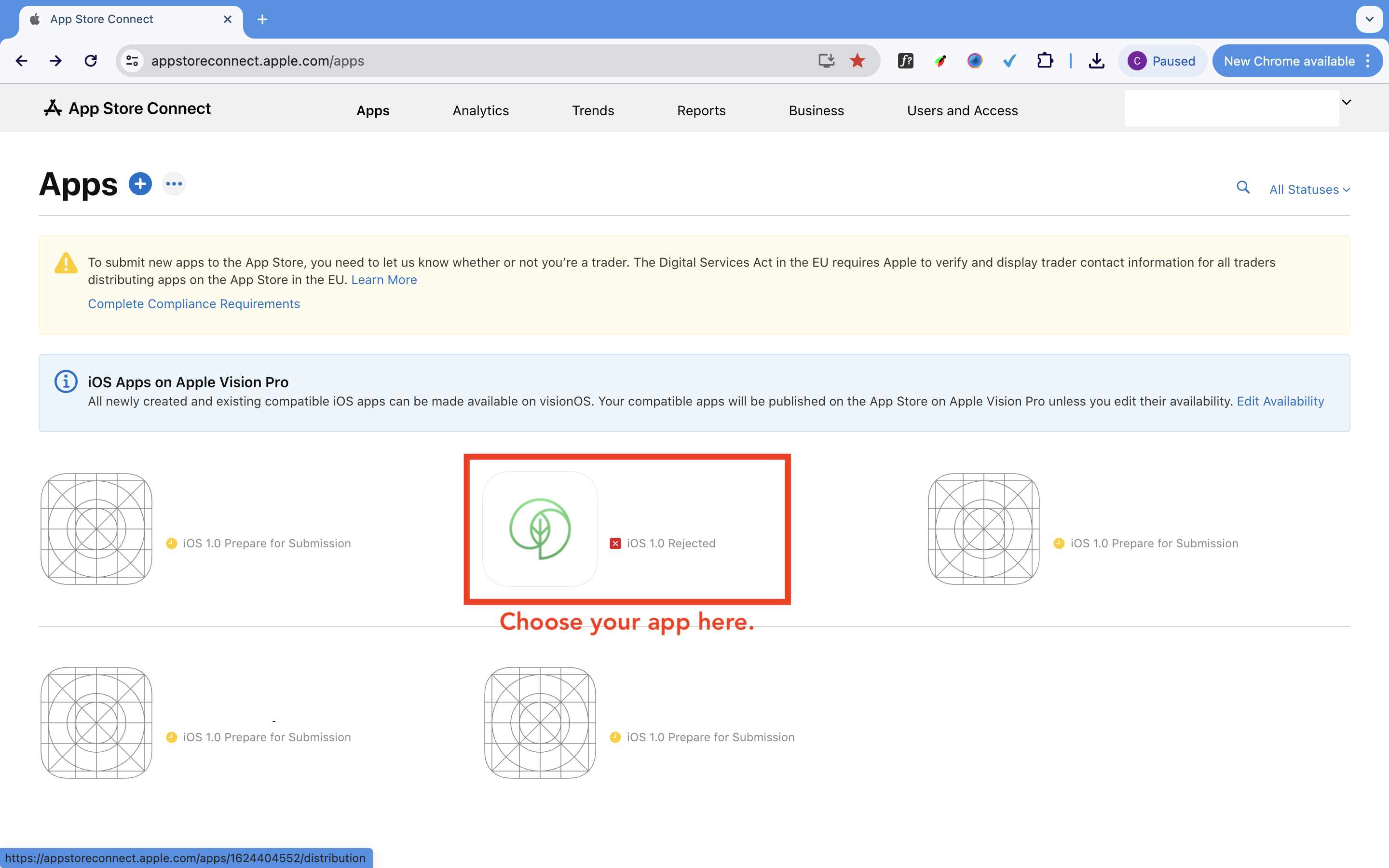The image size is (1389, 868).
Task: Go back to previous page
Action: (21, 61)
